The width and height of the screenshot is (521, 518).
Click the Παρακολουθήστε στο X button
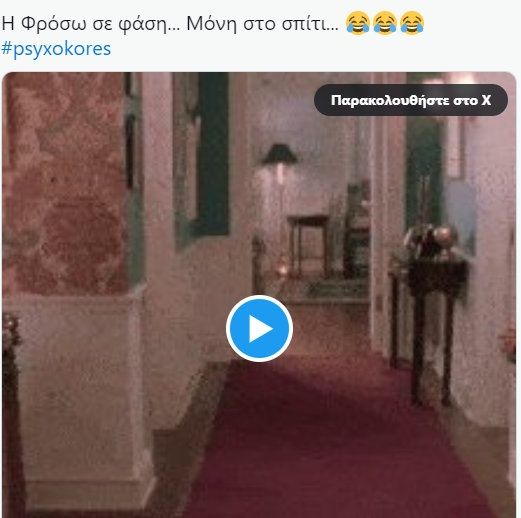(411, 100)
